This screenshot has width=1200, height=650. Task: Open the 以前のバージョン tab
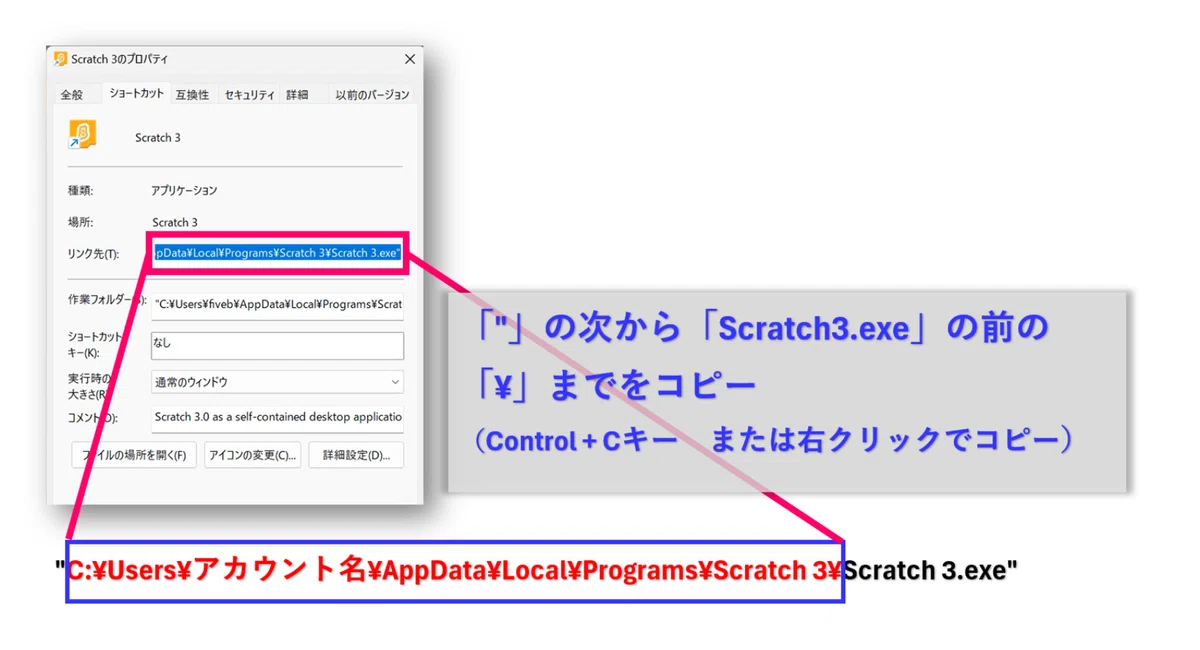point(372,95)
